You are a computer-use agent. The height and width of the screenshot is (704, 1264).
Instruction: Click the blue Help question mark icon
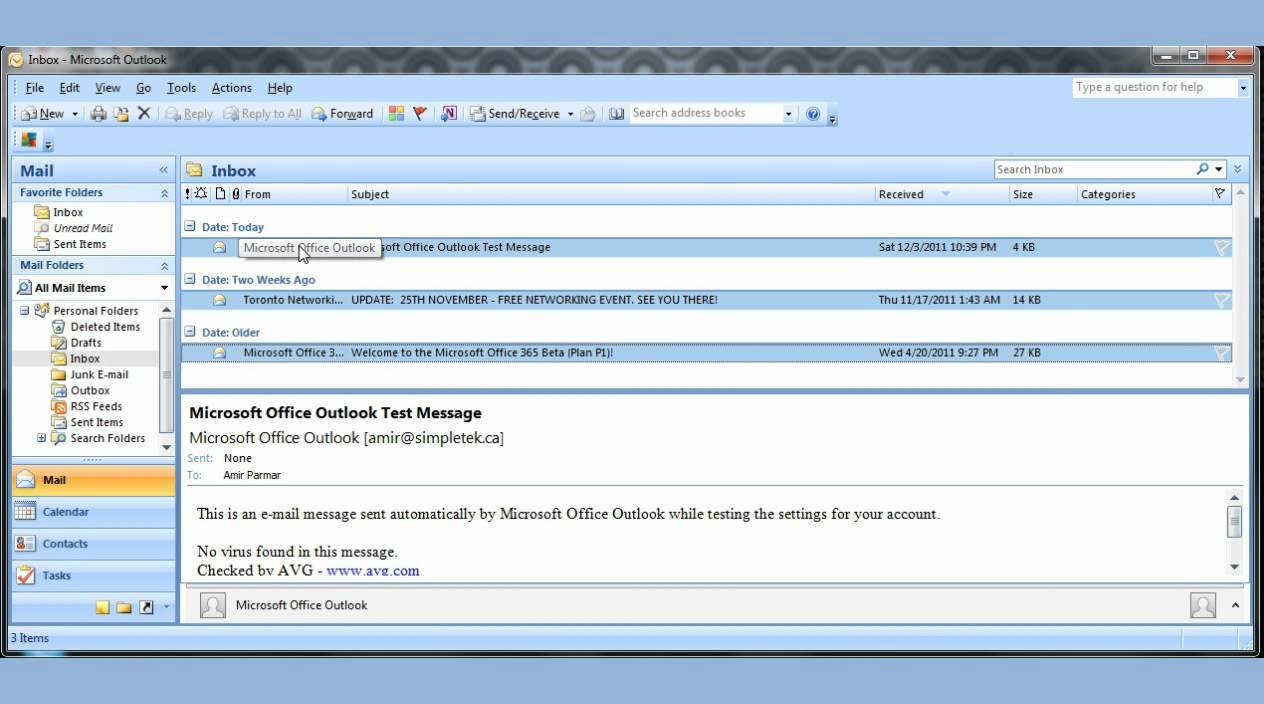813,114
